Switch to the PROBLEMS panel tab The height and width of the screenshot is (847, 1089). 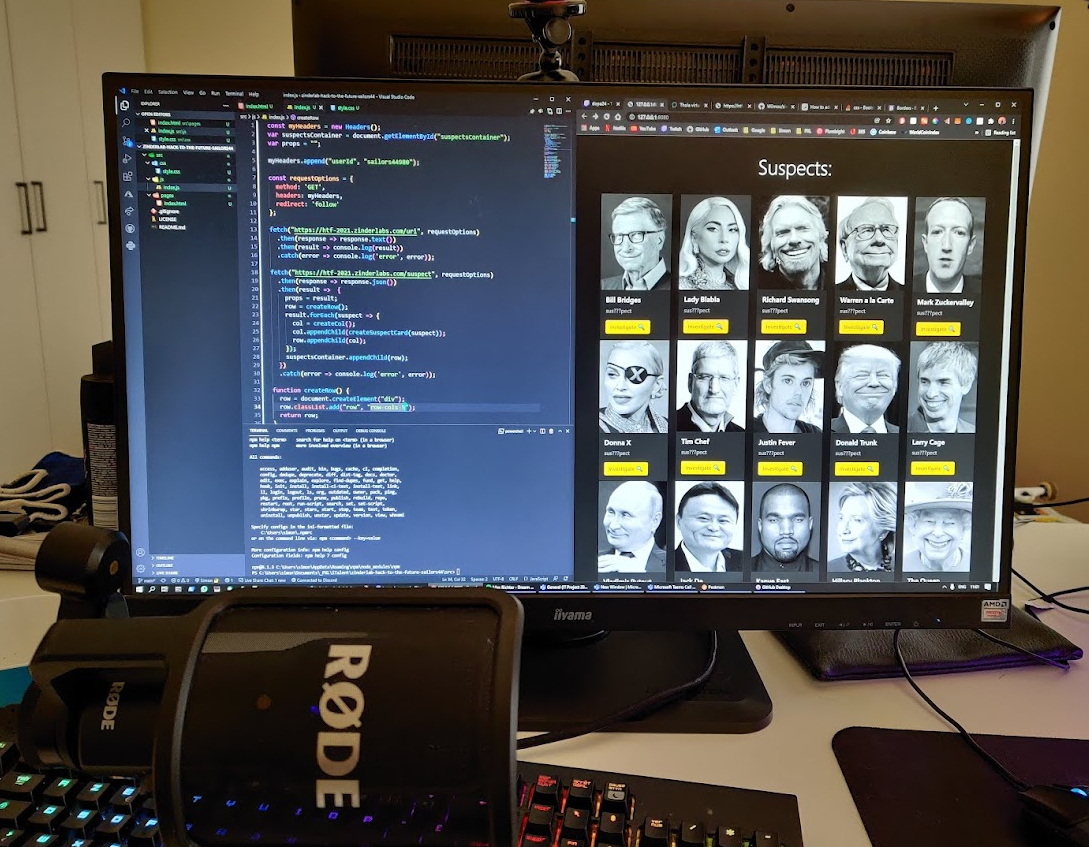[x=315, y=430]
